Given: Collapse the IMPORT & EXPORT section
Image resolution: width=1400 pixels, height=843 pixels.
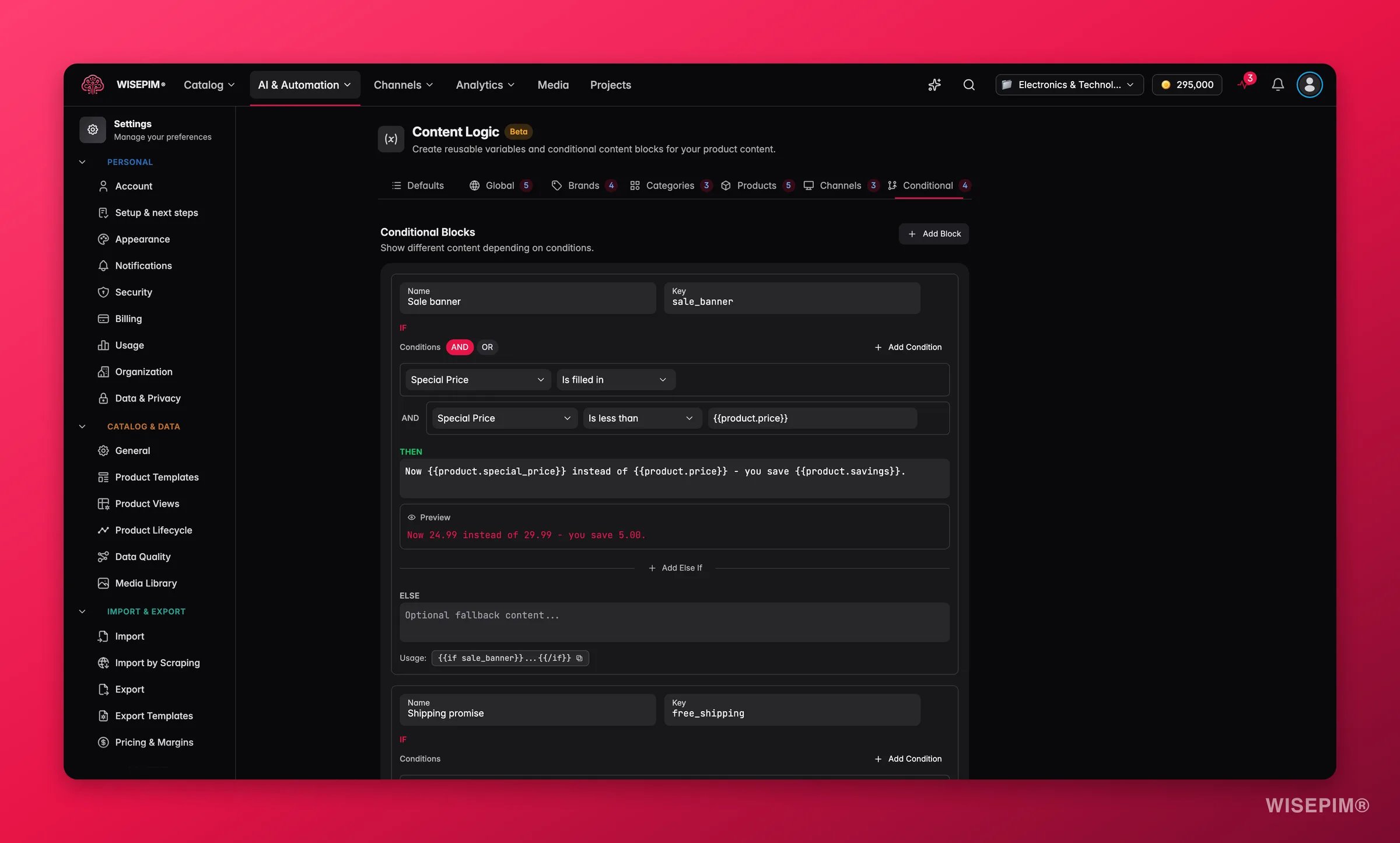Looking at the screenshot, I should pos(82,611).
